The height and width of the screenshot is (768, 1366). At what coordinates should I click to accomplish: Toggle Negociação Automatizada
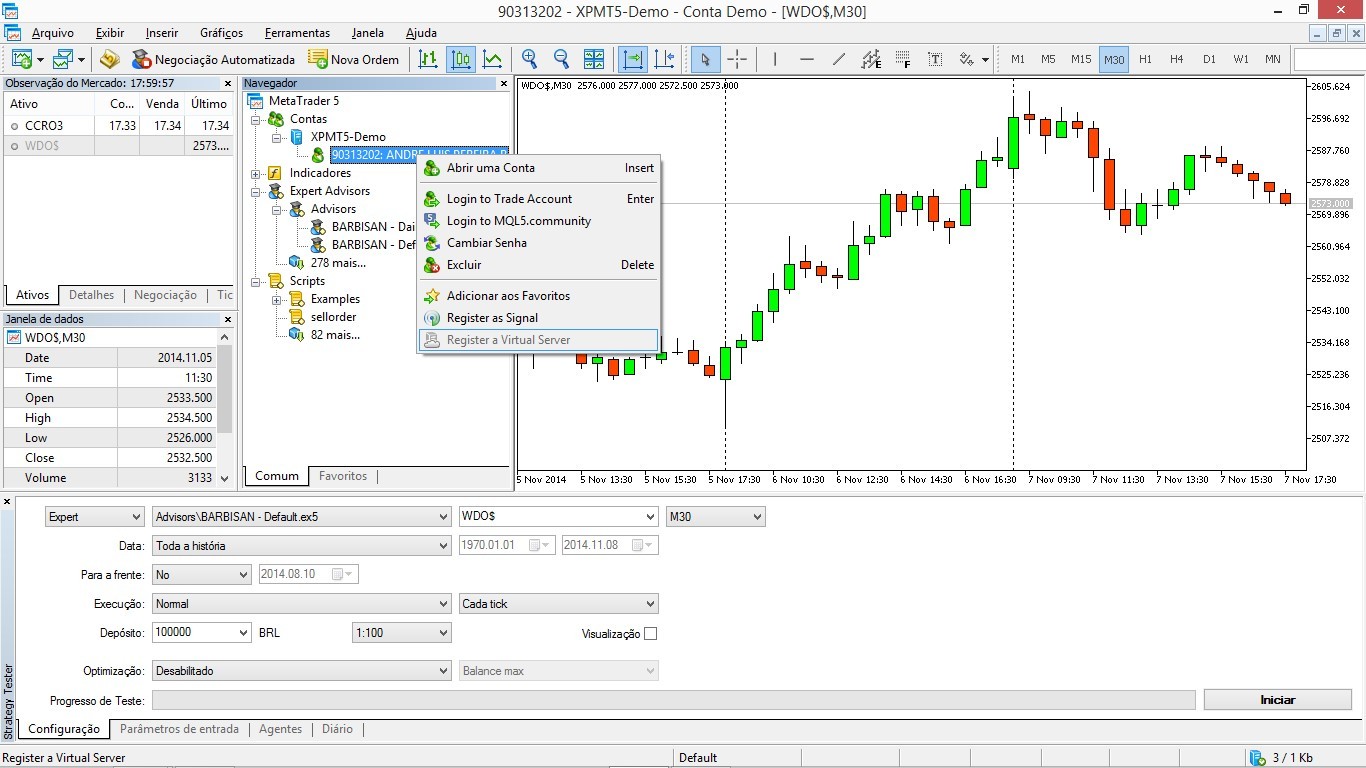[214, 59]
